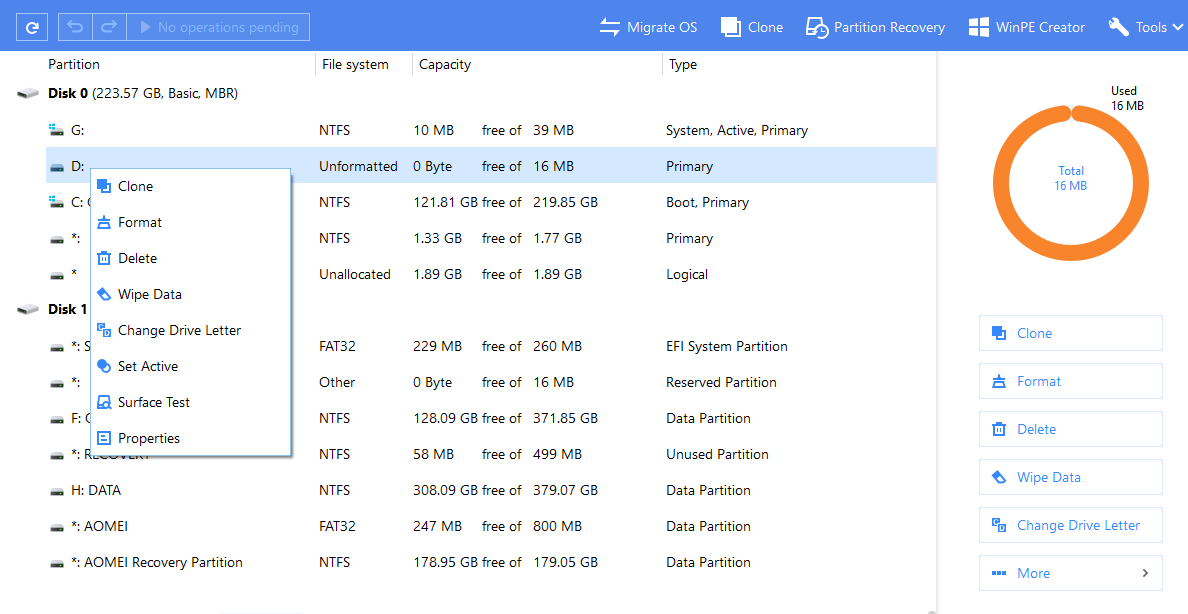Click the Wipe Data icon in the right panel

pos(999,478)
